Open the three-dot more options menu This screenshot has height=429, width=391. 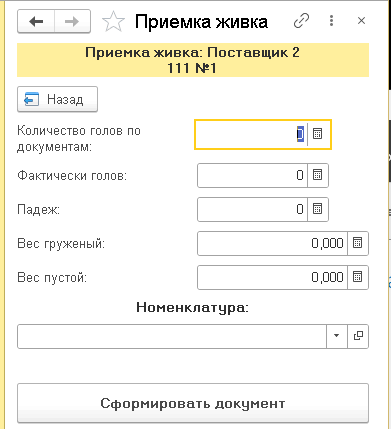pyautogui.click(x=331, y=21)
